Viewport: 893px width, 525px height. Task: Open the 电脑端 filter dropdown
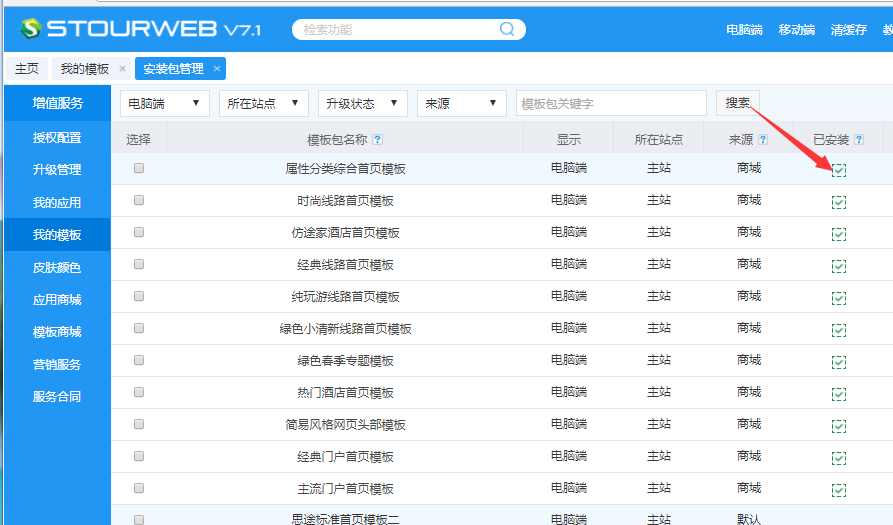click(x=165, y=103)
